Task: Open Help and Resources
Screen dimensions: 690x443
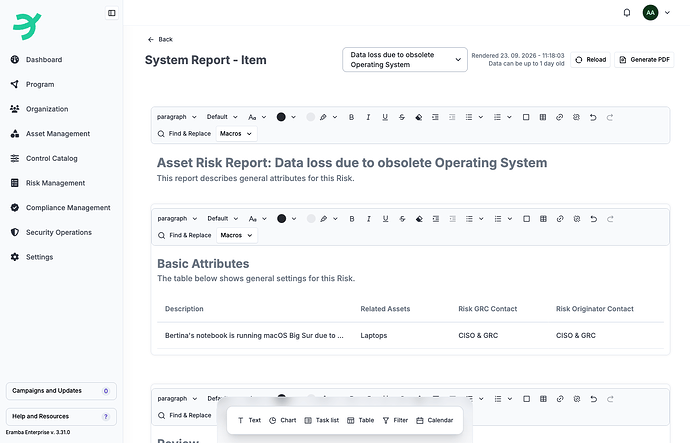Action: coord(61,416)
